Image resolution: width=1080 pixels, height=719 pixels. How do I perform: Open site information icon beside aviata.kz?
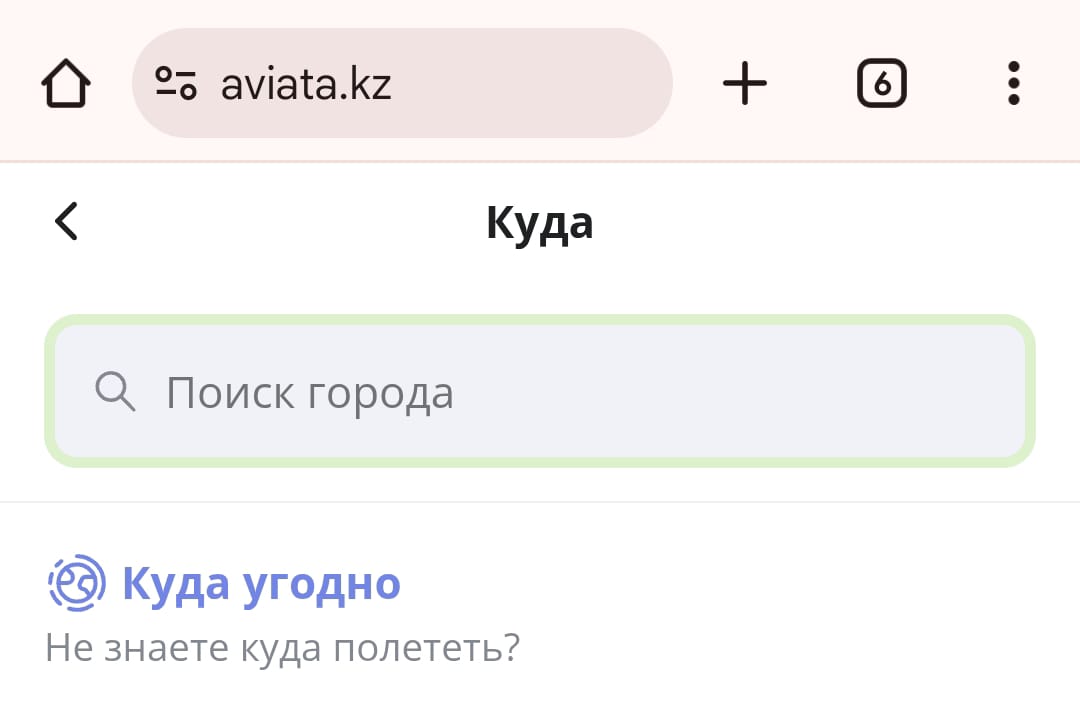point(176,84)
